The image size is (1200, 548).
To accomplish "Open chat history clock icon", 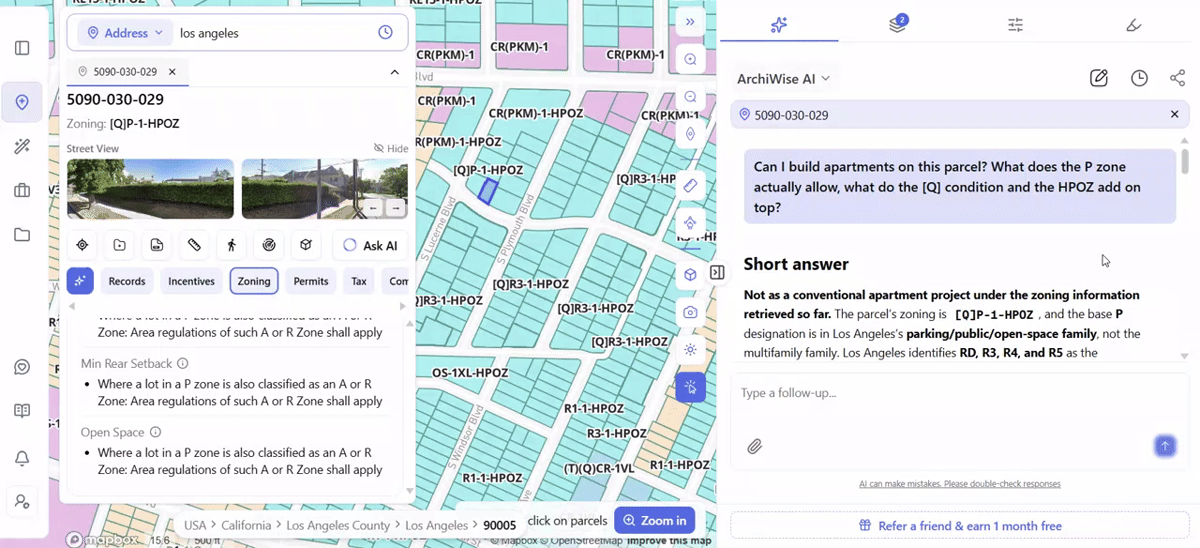I will pyautogui.click(x=1139, y=78).
